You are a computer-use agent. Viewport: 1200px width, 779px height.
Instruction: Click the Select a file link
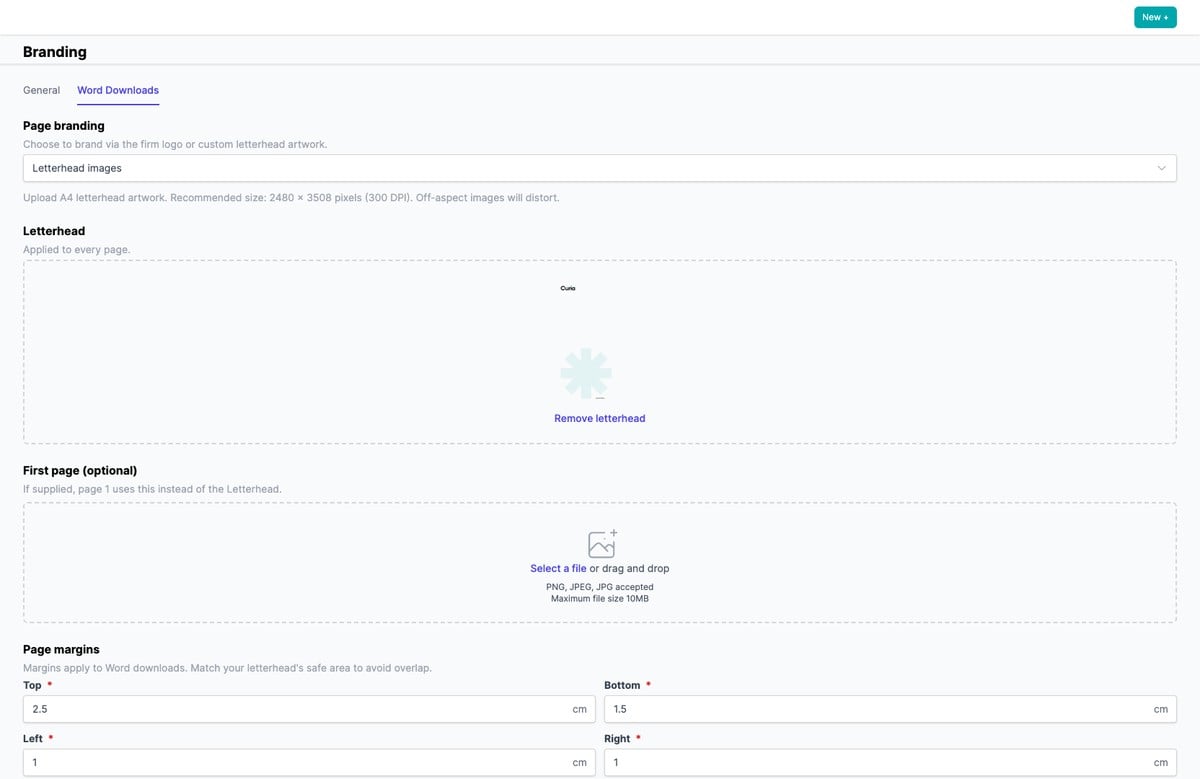(x=558, y=568)
